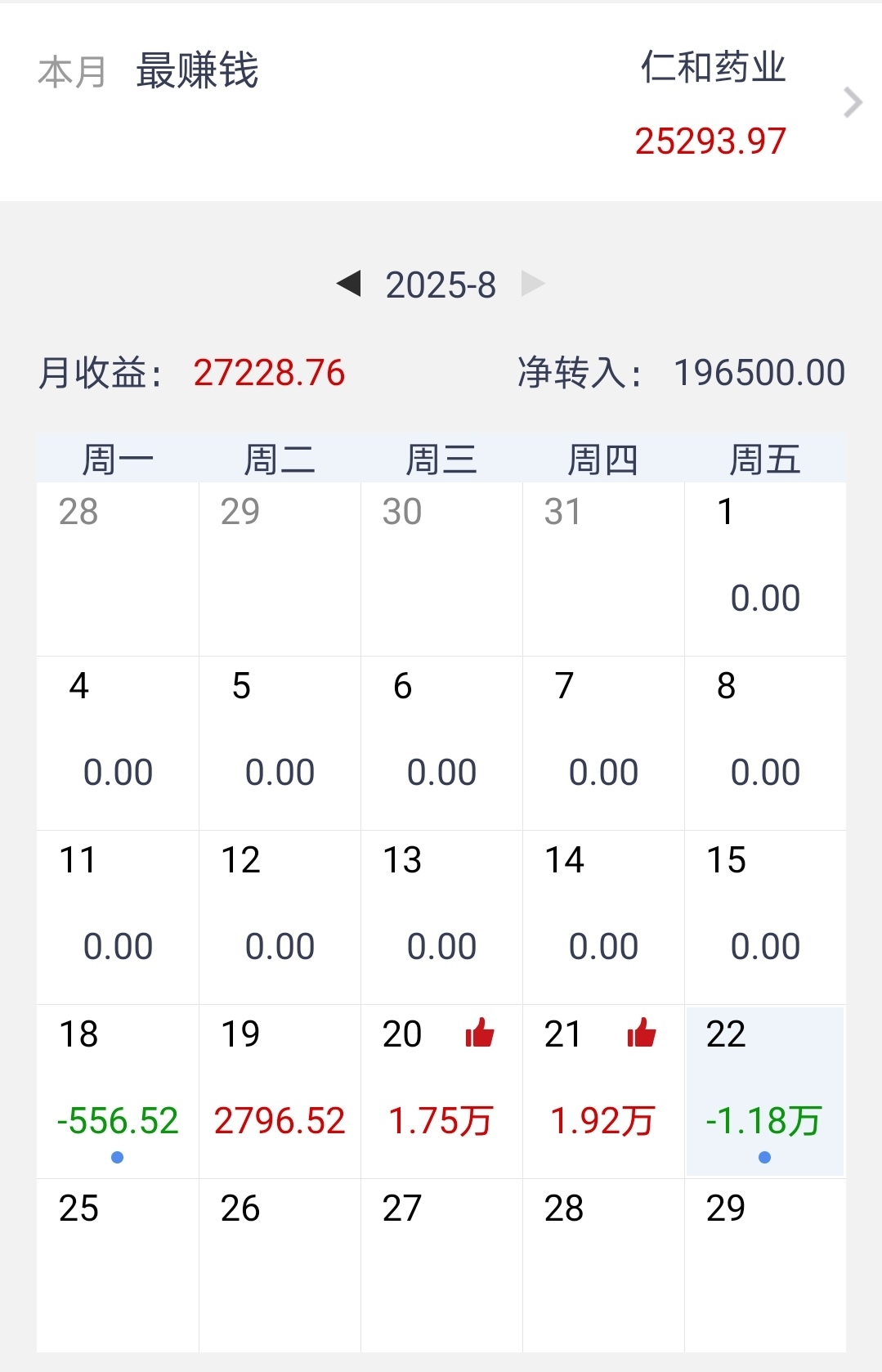Viewport: 882px width, 1372px height.
Task: Select 周三 column header
Action: [x=441, y=460]
